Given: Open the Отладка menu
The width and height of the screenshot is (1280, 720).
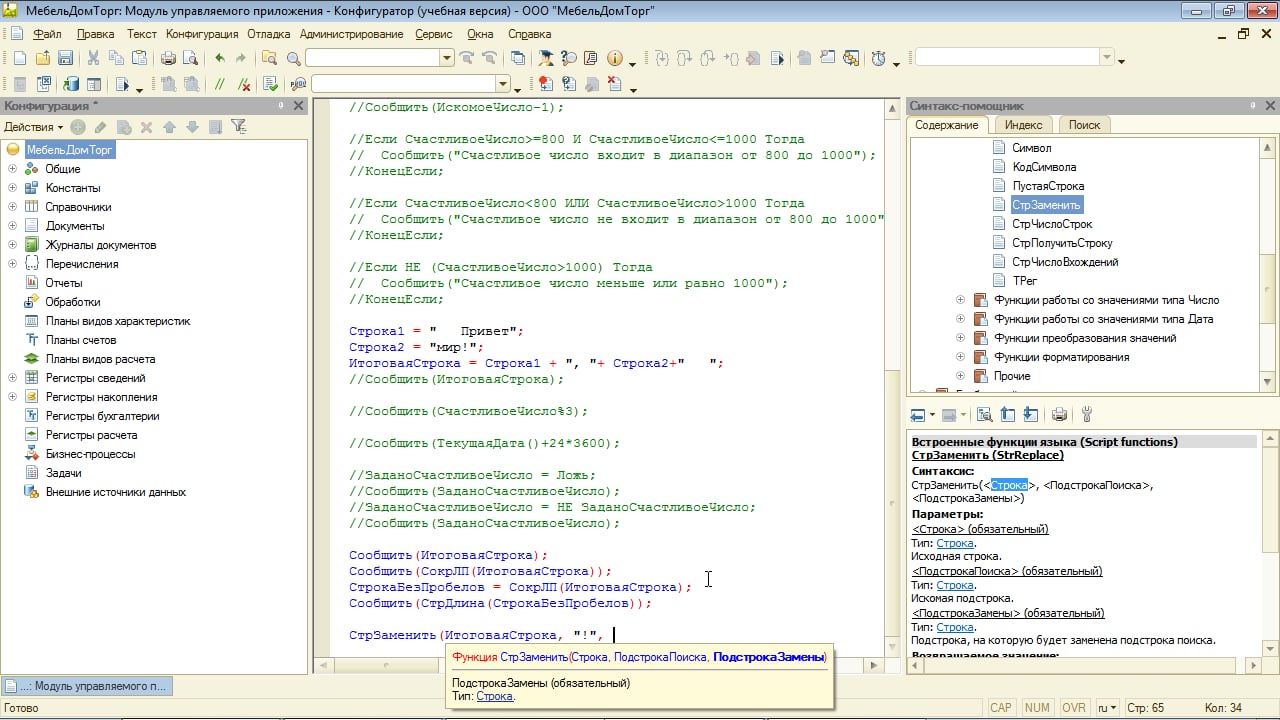Looking at the screenshot, I should pos(268,33).
